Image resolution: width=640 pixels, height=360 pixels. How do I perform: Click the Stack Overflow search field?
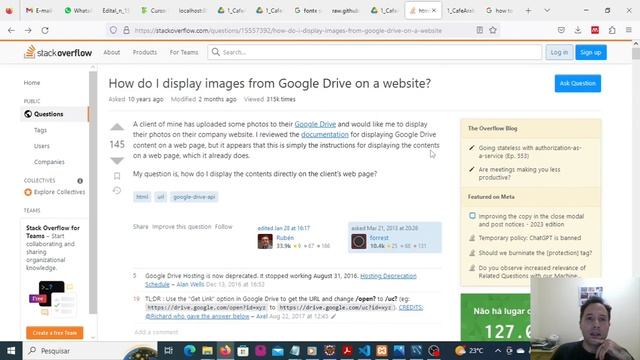pos(374,52)
